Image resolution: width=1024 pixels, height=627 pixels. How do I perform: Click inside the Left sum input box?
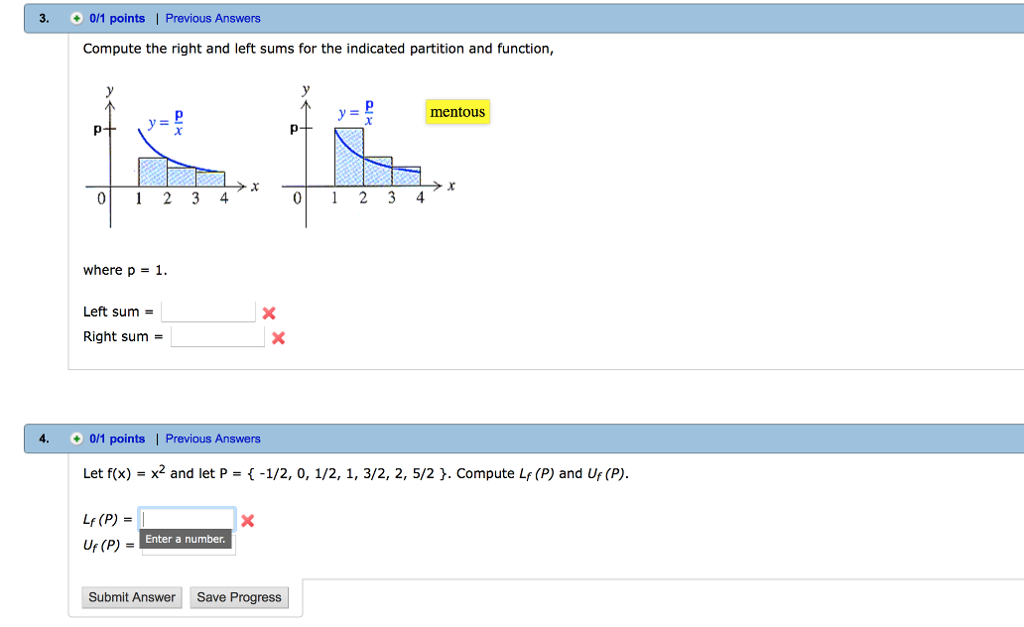[x=208, y=311]
